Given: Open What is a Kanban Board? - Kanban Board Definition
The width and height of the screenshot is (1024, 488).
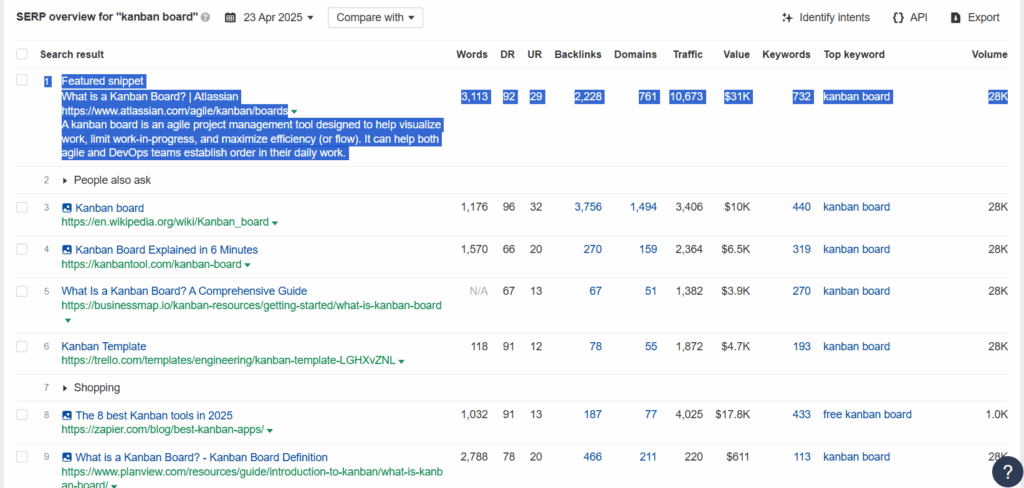Looking at the screenshot, I should tap(202, 457).
